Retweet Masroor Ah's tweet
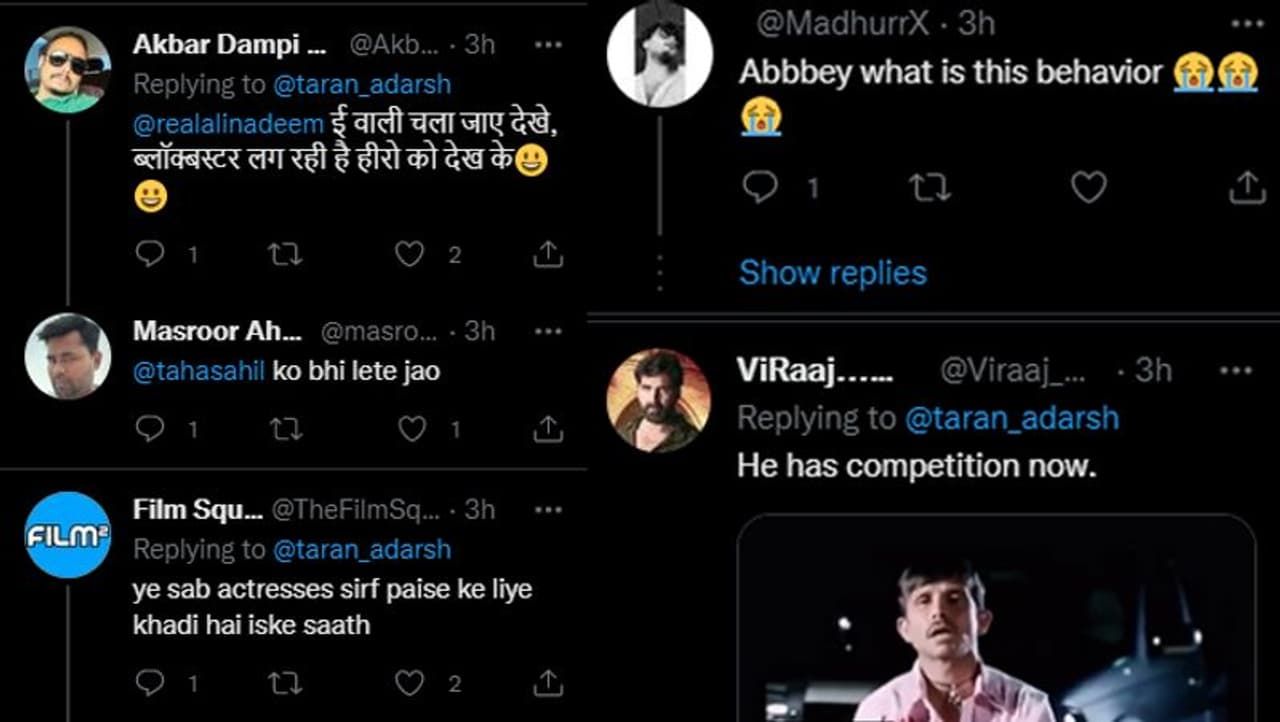The width and height of the screenshot is (1280, 722). coord(285,429)
